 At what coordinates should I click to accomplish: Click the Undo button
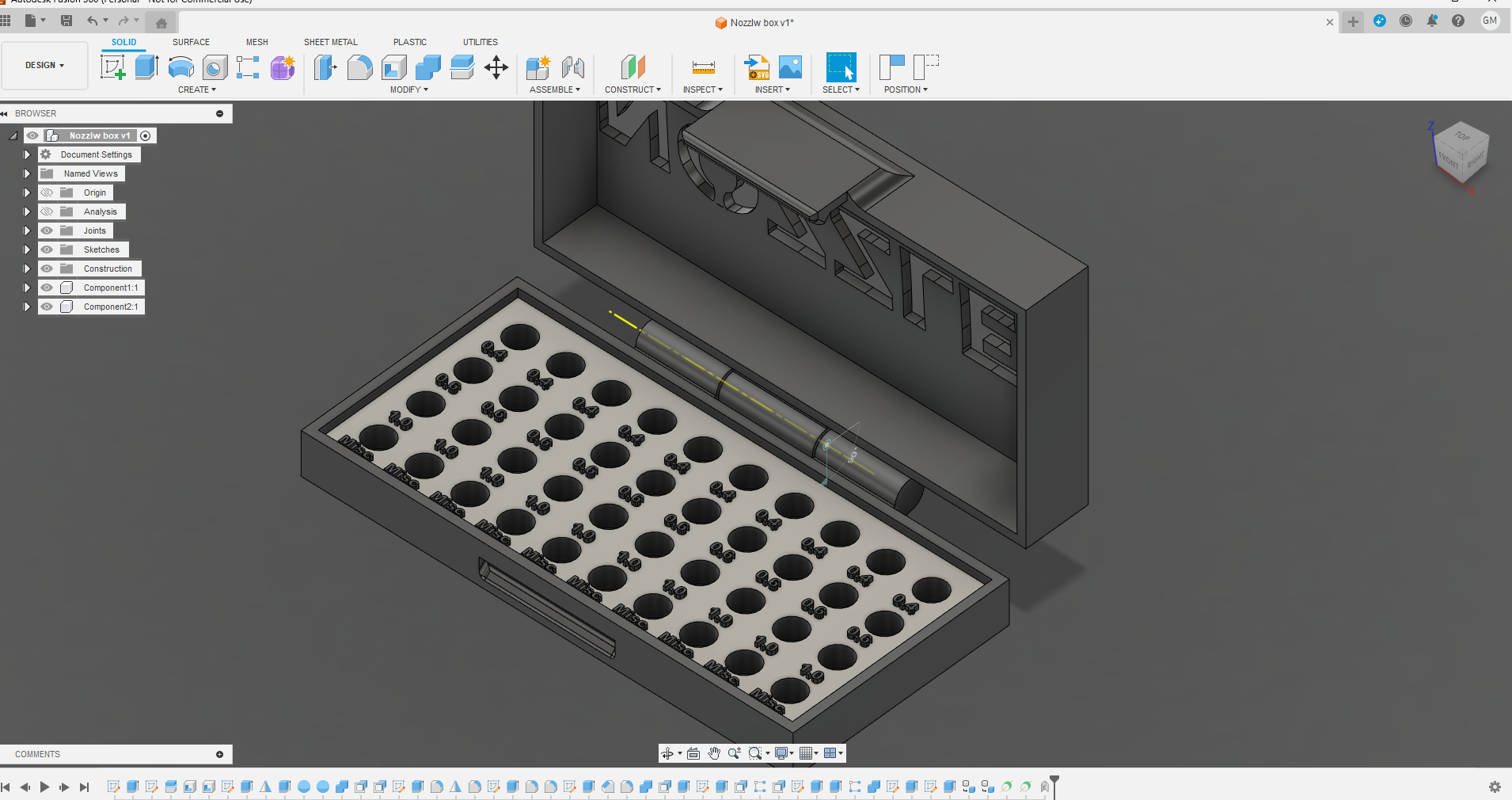93,21
